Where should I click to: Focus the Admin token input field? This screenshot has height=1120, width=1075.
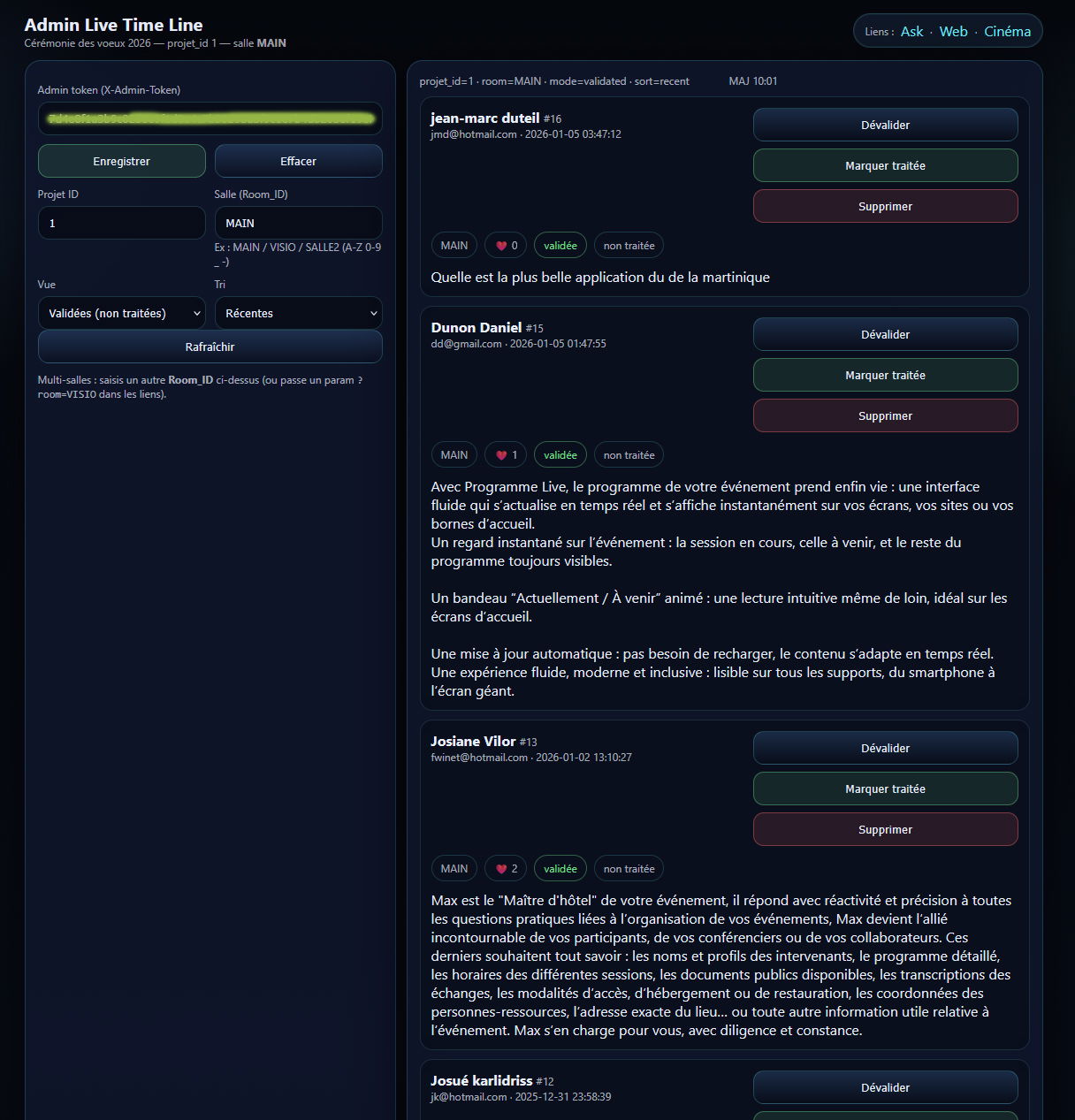point(210,118)
